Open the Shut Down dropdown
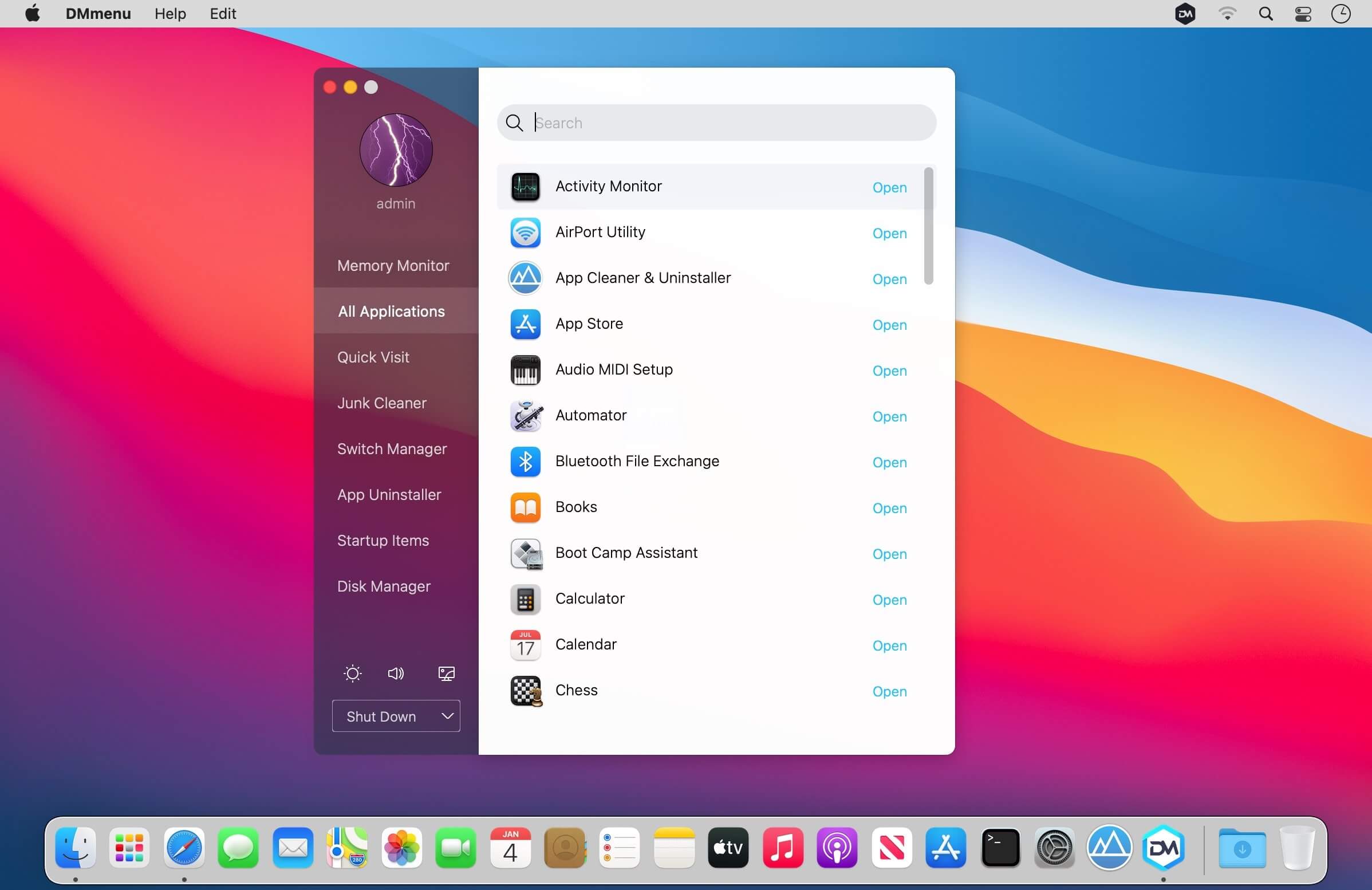The height and width of the screenshot is (890, 1372). (x=396, y=716)
